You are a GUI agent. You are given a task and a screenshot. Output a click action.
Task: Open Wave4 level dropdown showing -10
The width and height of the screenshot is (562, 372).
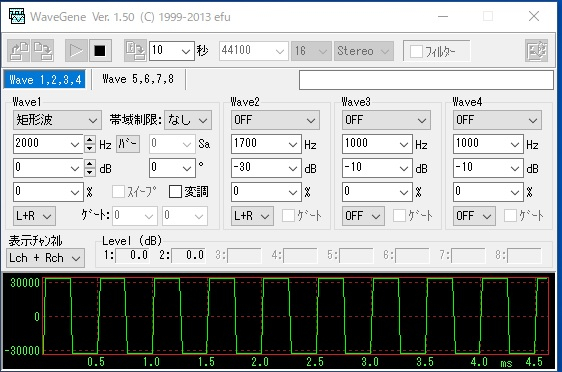click(515, 168)
